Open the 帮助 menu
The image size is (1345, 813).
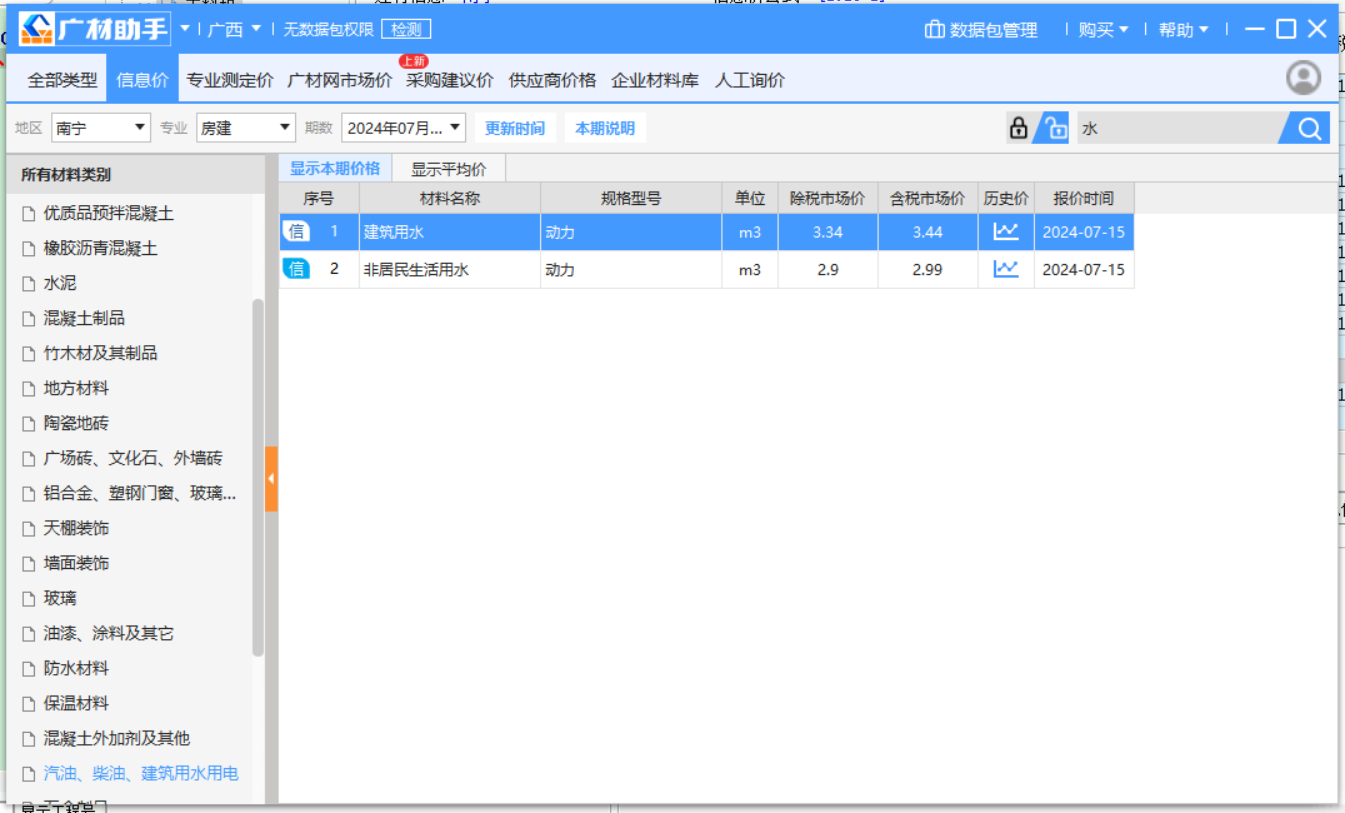click(1184, 30)
